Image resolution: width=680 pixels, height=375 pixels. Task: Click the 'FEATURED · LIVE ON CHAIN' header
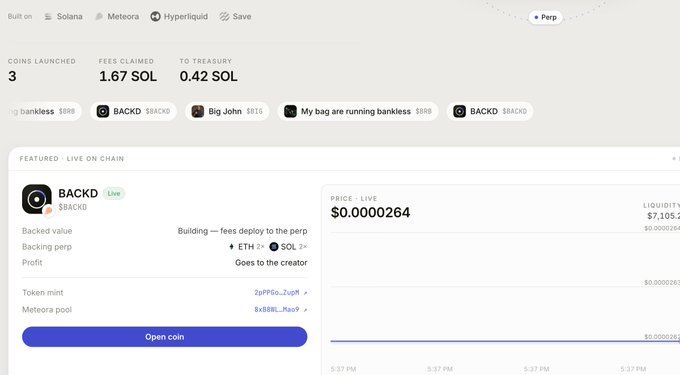tap(72, 159)
